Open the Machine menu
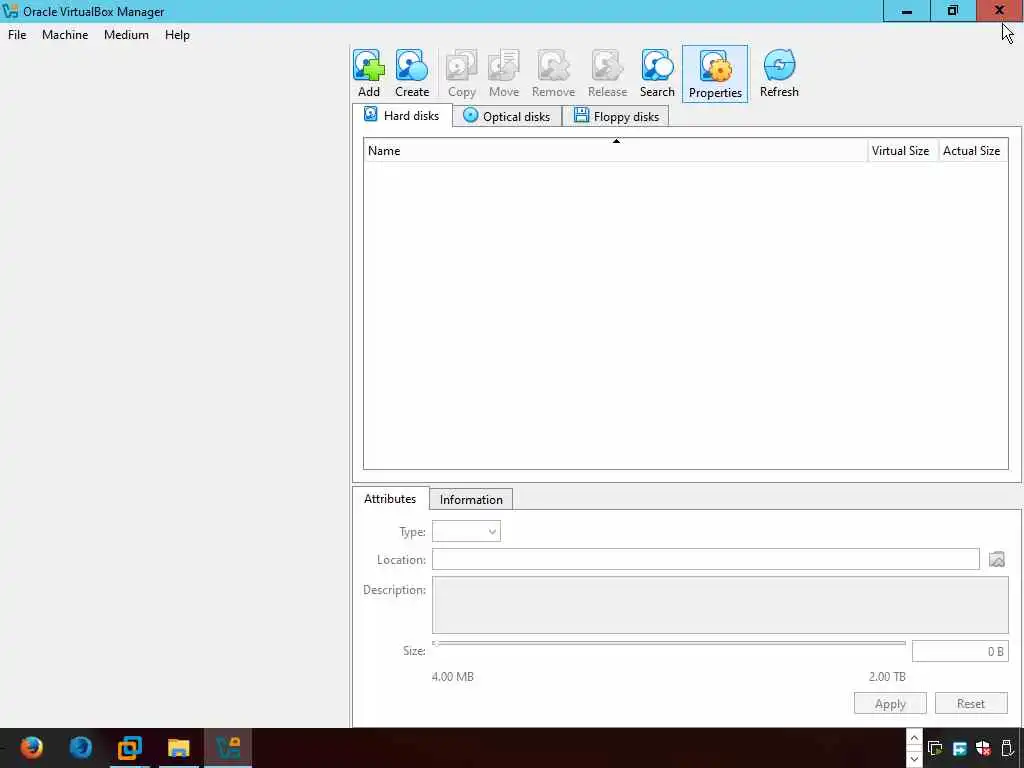 click(x=65, y=35)
